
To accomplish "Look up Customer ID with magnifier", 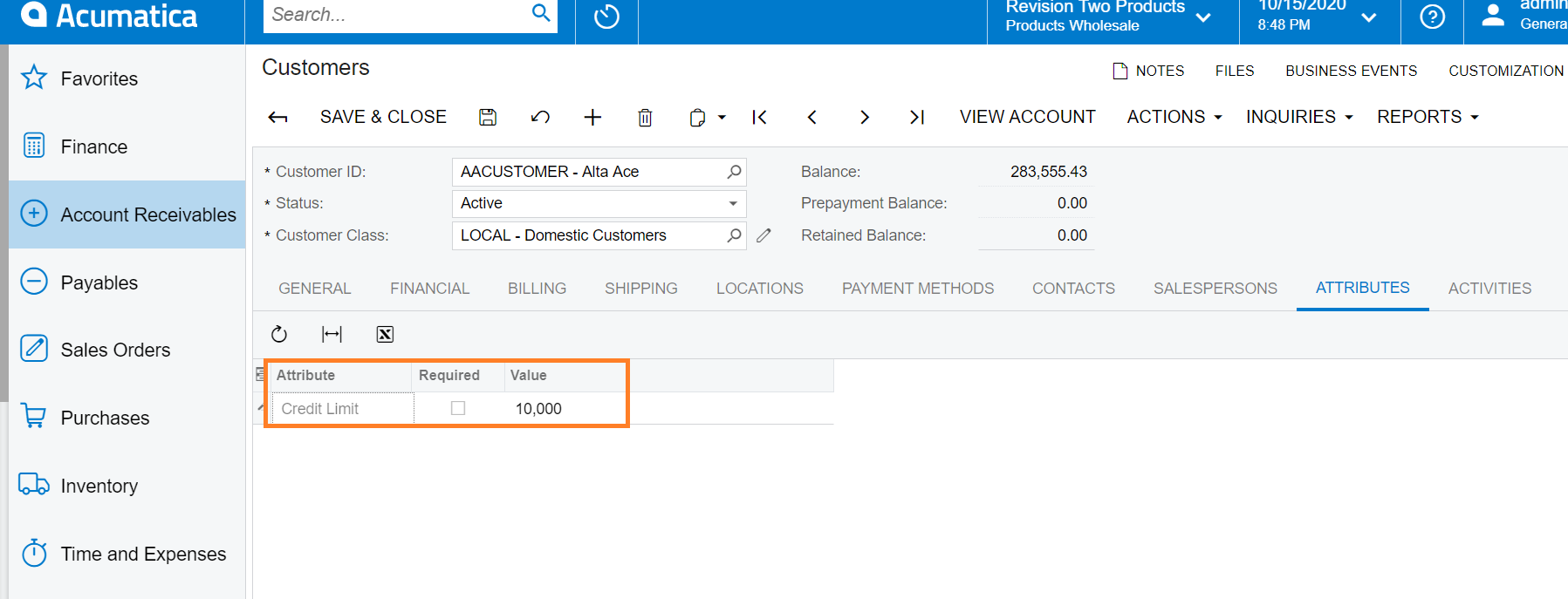I will (734, 172).
